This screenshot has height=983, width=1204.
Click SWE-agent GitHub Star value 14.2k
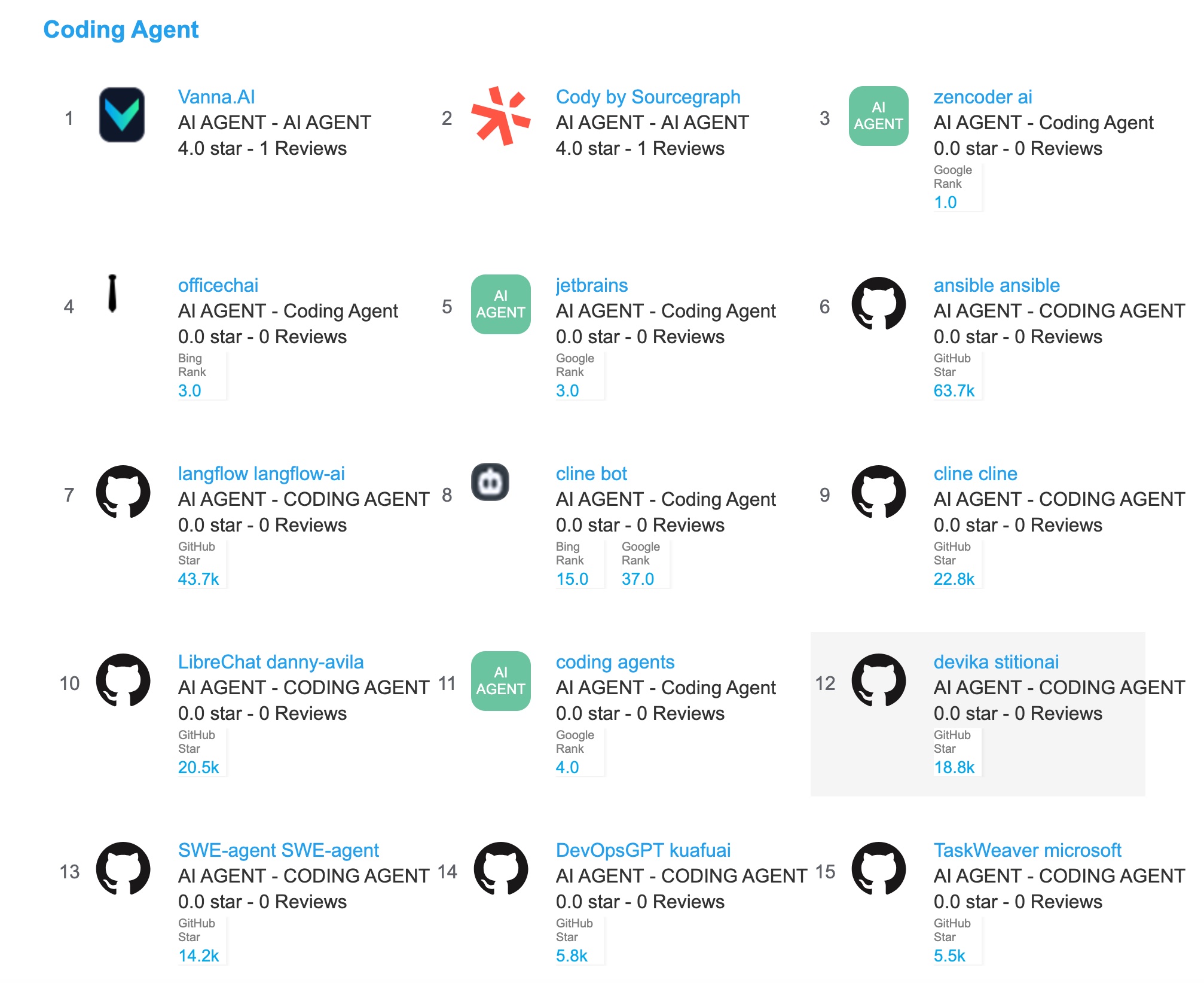click(x=198, y=955)
